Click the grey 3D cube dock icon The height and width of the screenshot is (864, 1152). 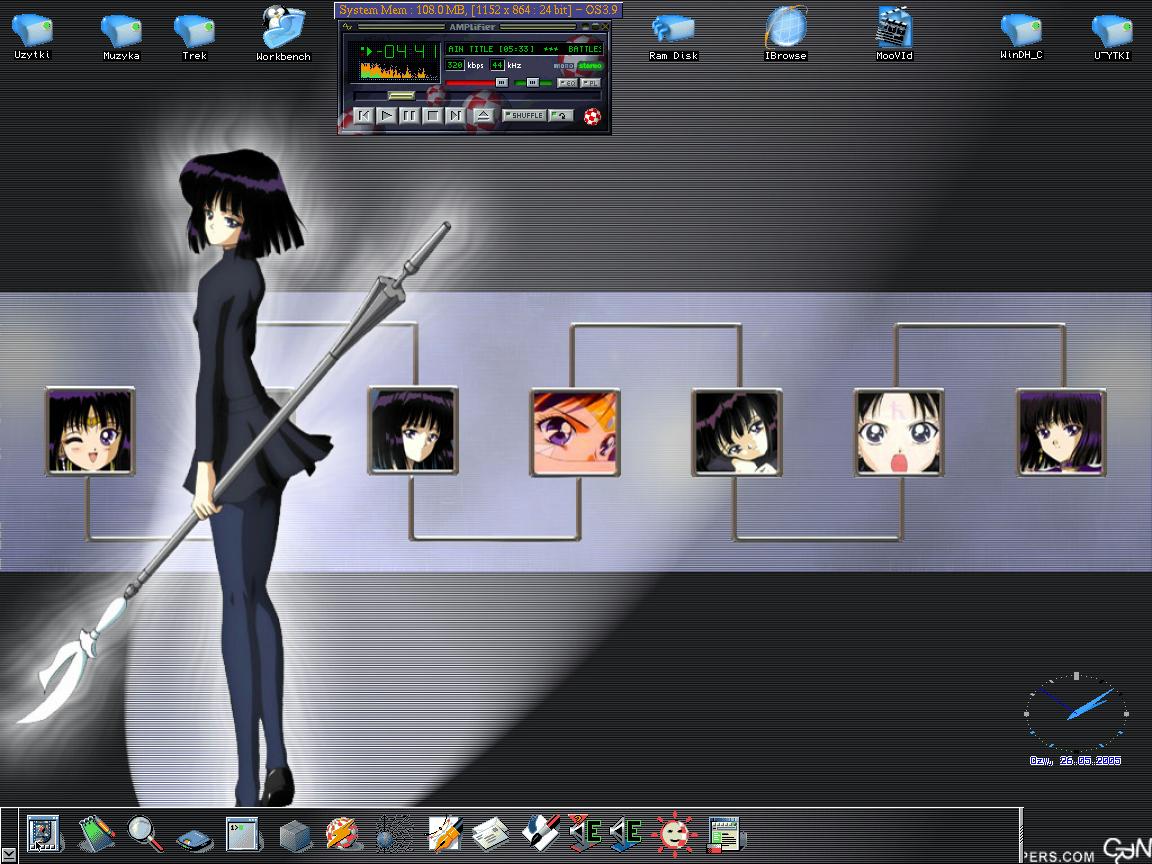tap(295, 835)
